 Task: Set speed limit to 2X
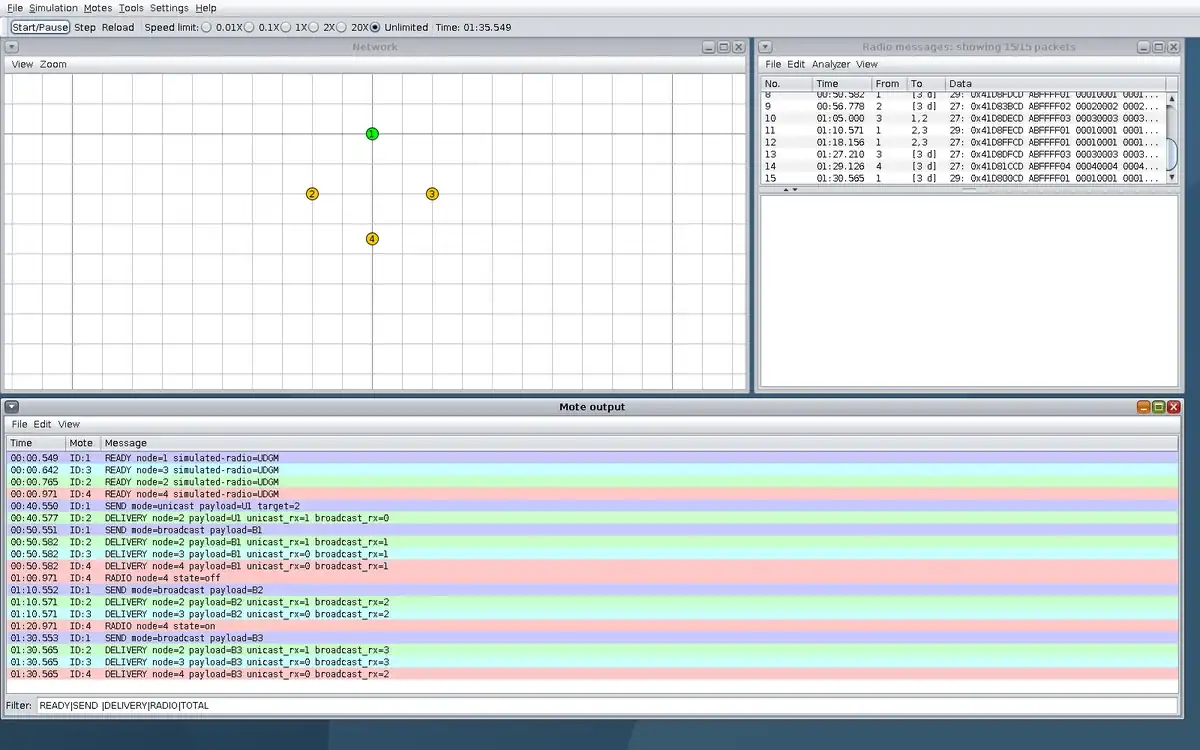click(324, 27)
